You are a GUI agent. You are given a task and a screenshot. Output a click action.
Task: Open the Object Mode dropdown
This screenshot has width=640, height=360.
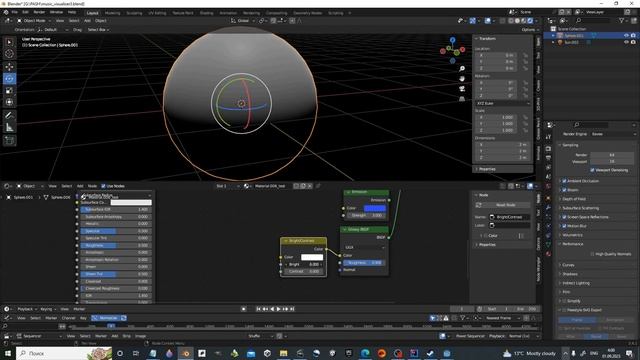[33, 20]
